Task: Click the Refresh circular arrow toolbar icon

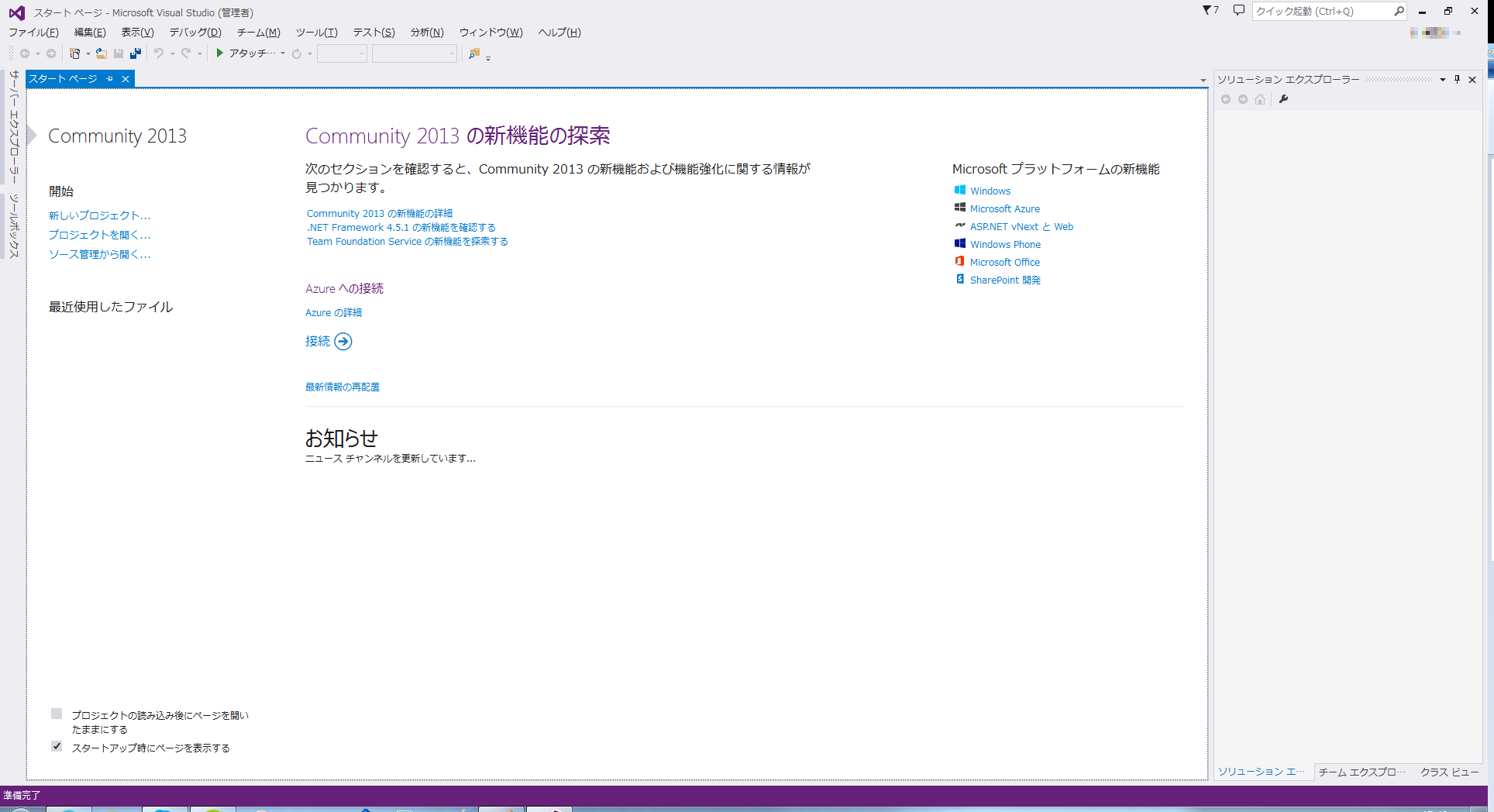Action: (x=297, y=53)
